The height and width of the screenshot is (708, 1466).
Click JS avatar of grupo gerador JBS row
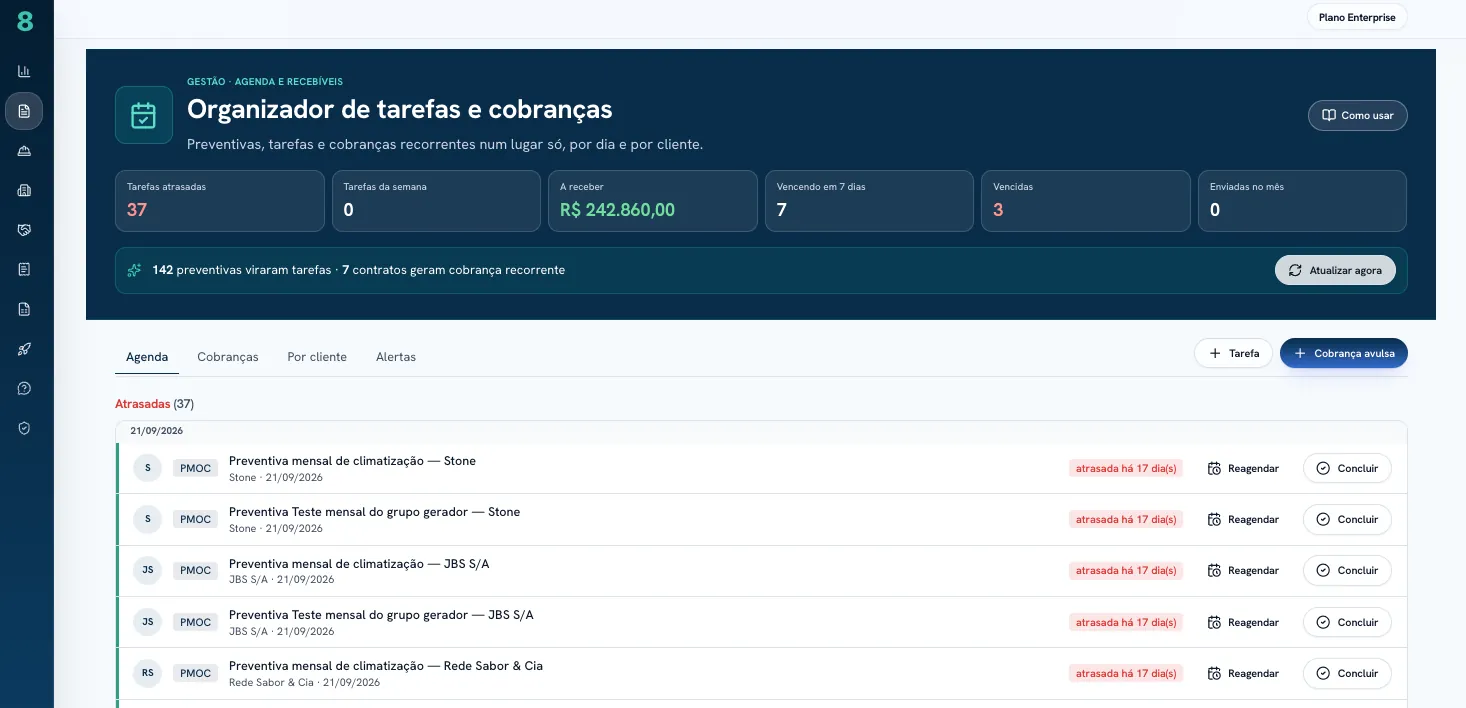(147, 622)
